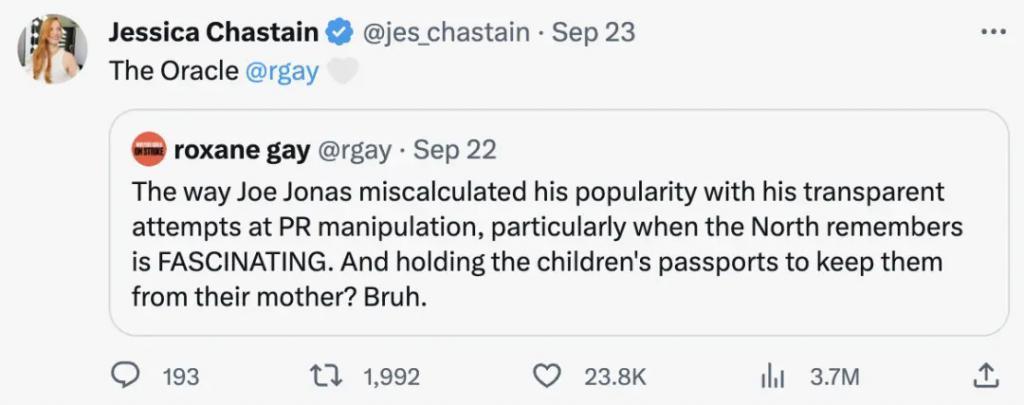The image size is (1024, 405).
Task: Click the roxane gay name in quote
Action: (x=240, y=150)
